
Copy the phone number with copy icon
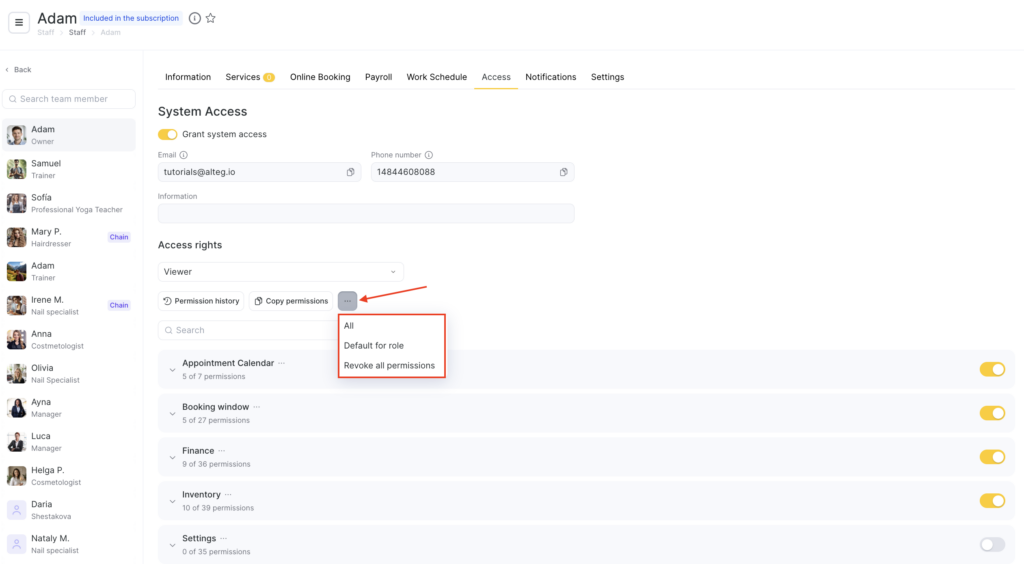pos(563,172)
